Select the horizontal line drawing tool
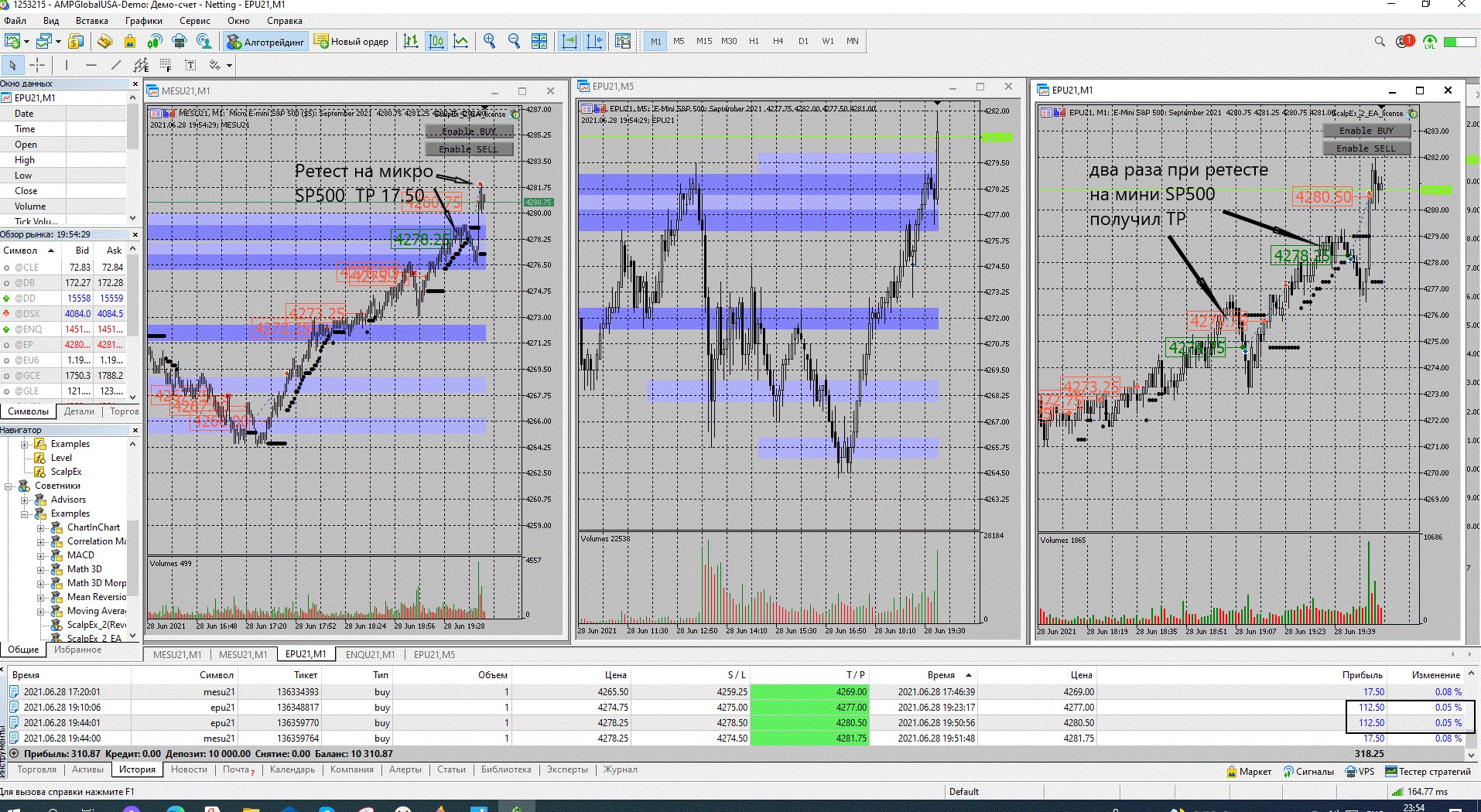Viewport: 1481px width, 812px height. pyautogui.click(x=91, y=65)
